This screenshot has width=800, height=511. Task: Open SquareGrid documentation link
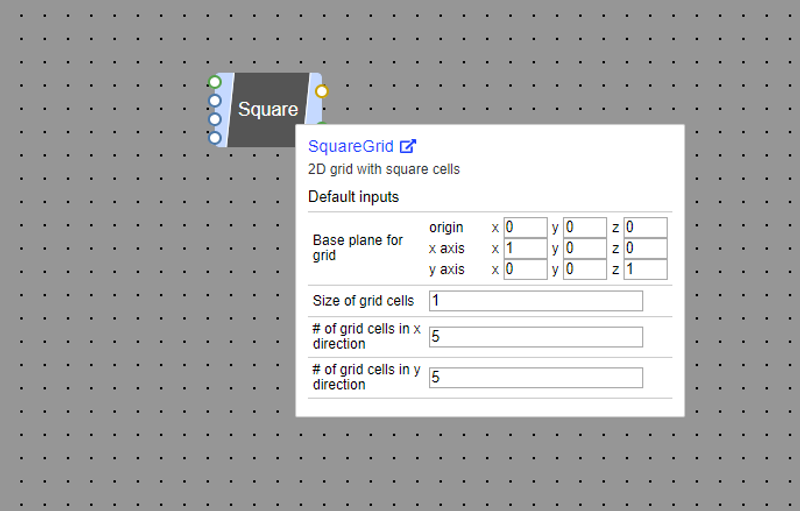coord(351,146)
